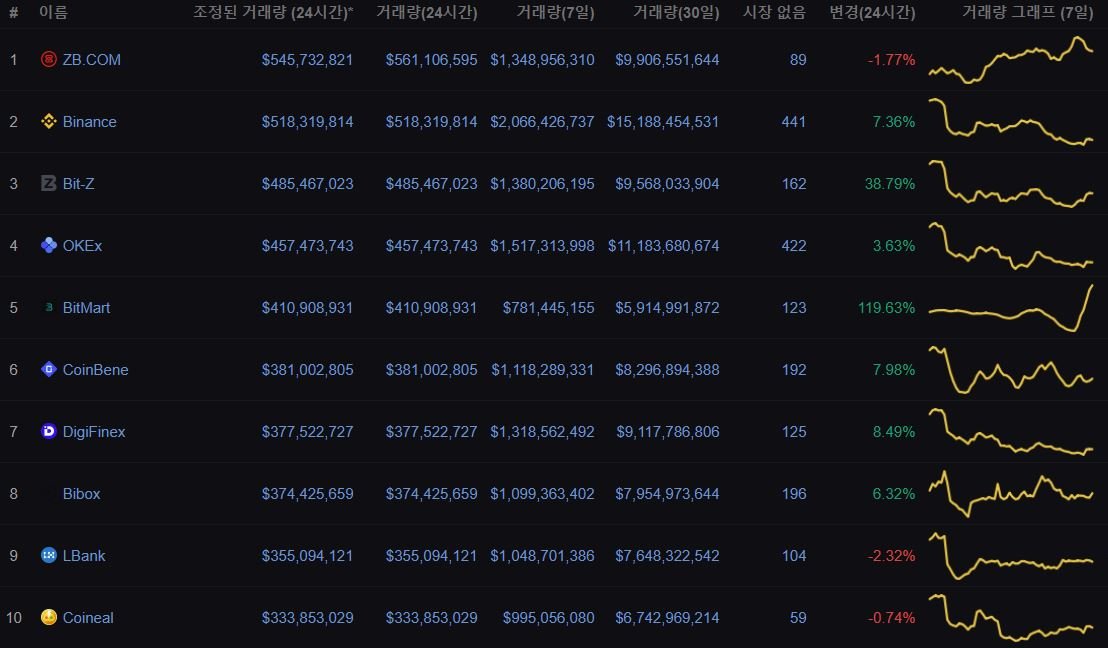Open BitMart 7-day volume sparkline

[x=1010, y=307]
